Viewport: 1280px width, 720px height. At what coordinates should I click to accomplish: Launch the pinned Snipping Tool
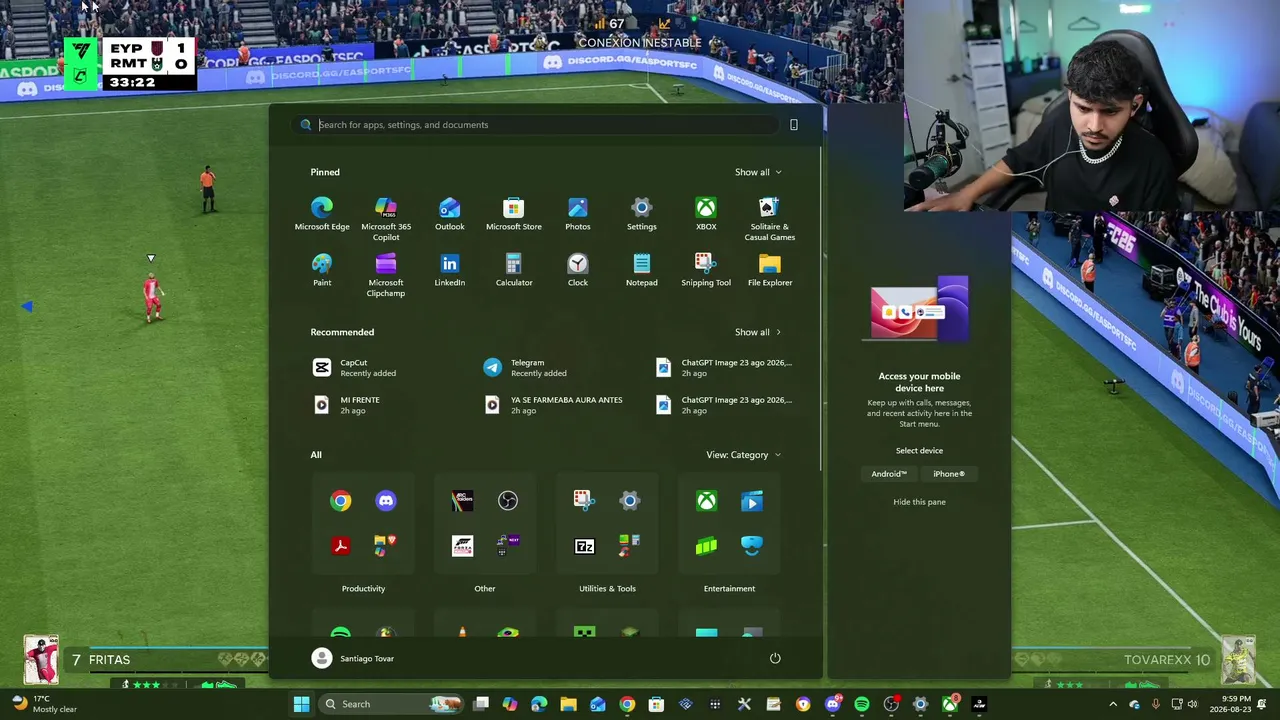pyautogui.click(x=706, y=270)
